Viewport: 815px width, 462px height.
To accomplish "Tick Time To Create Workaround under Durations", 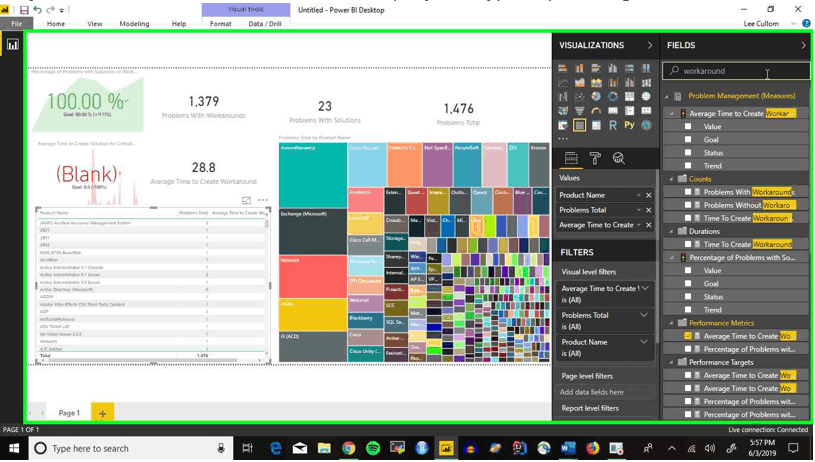I will [688, 244].
